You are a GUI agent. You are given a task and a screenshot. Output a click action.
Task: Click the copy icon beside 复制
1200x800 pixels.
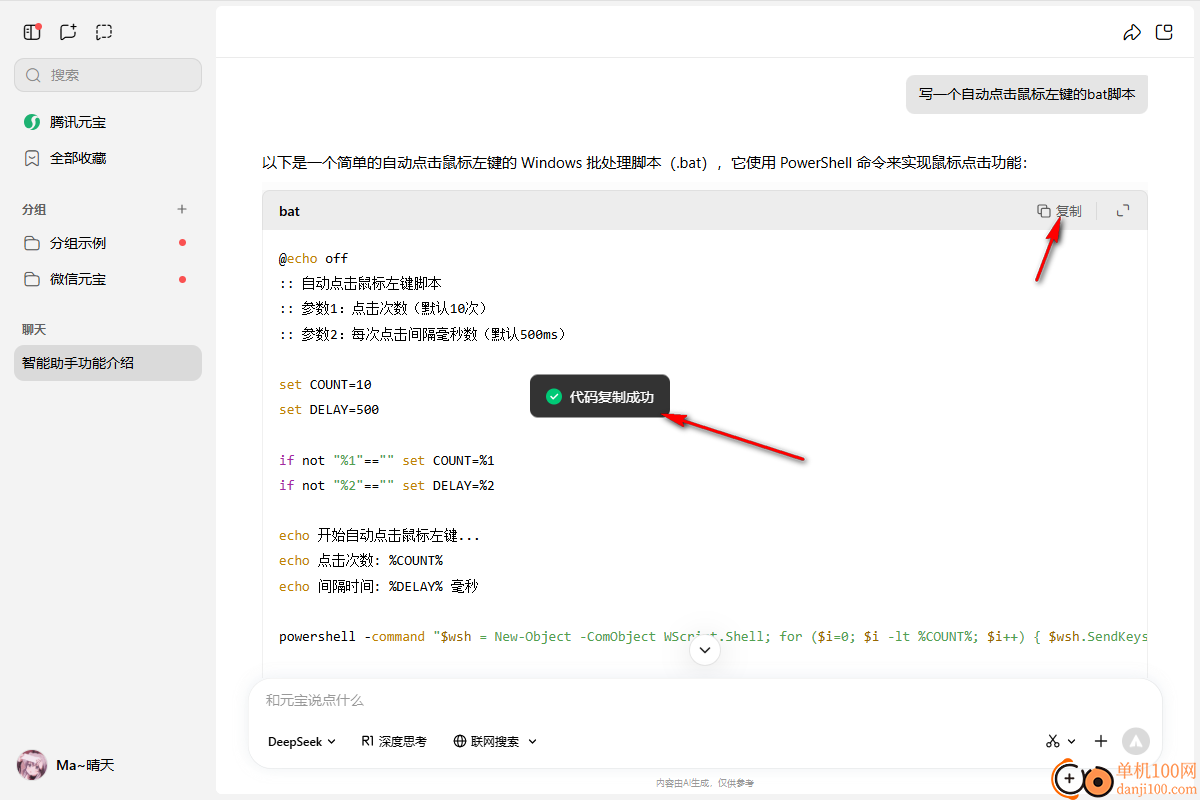(1044, 211)
